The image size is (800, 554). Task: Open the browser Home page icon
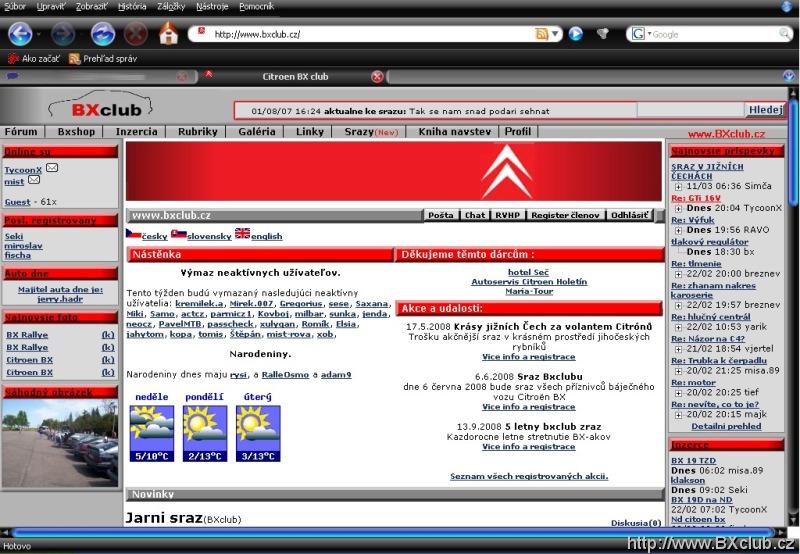click(169, 33)
